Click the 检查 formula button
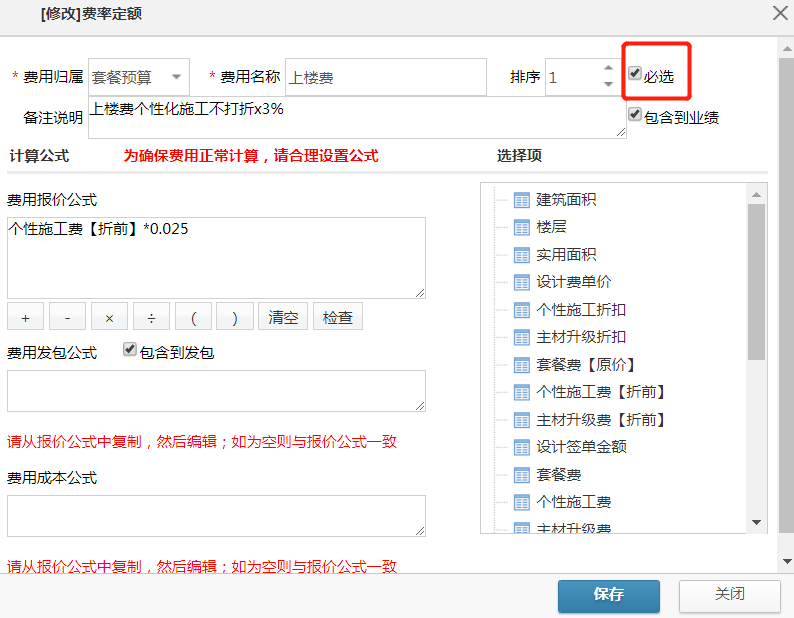Screen dimensions: 794x618 tap(337, 317)
